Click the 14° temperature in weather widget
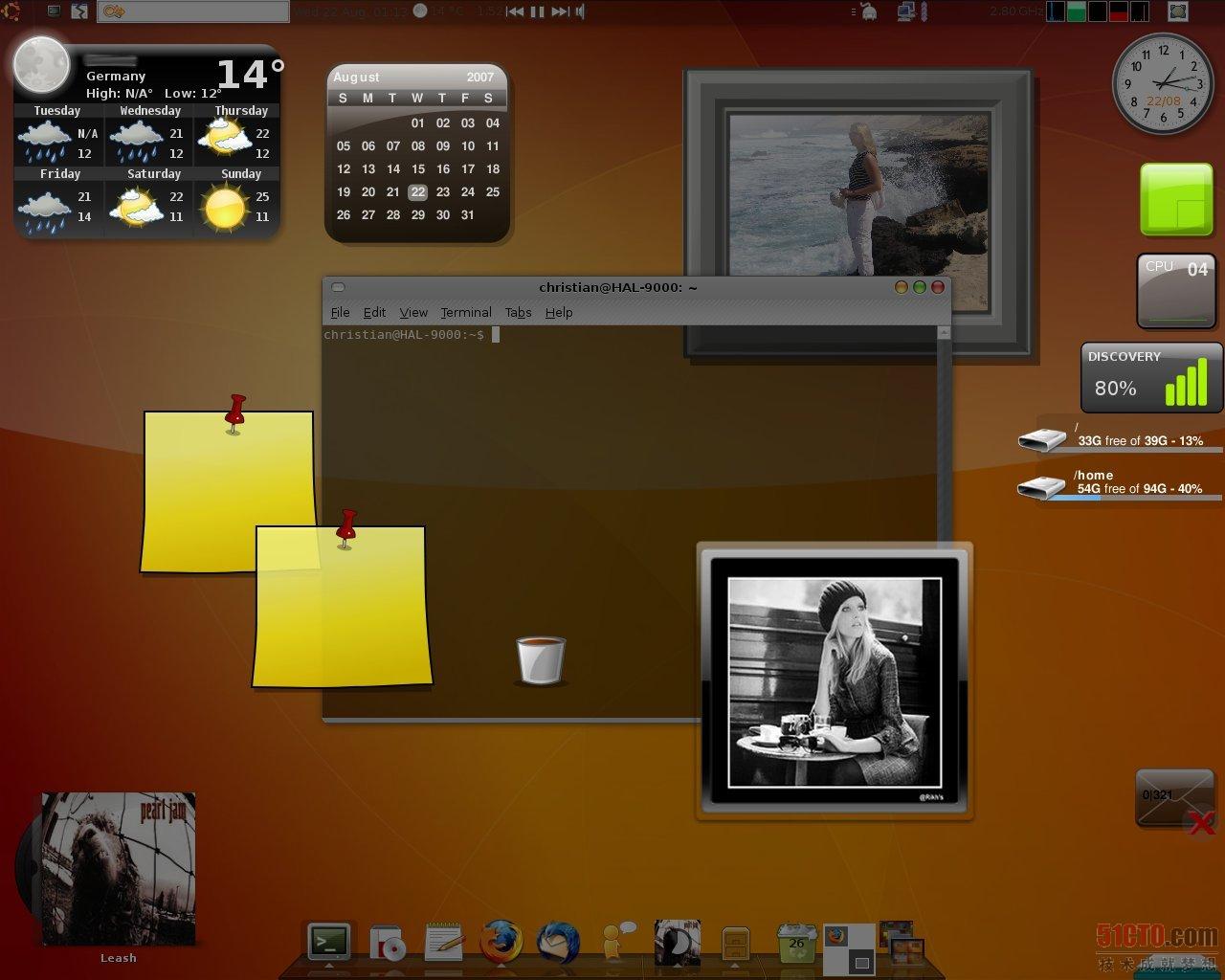Viewport: 1225px width, 980px height. 251,74
